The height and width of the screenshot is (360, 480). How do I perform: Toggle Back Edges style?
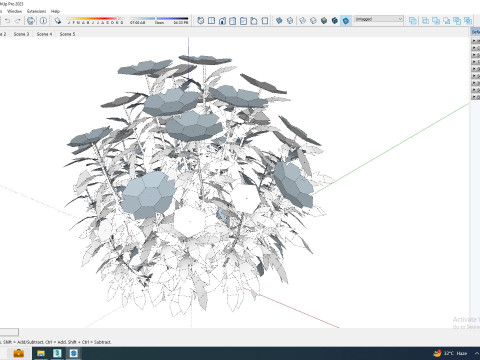coord(290,21)
